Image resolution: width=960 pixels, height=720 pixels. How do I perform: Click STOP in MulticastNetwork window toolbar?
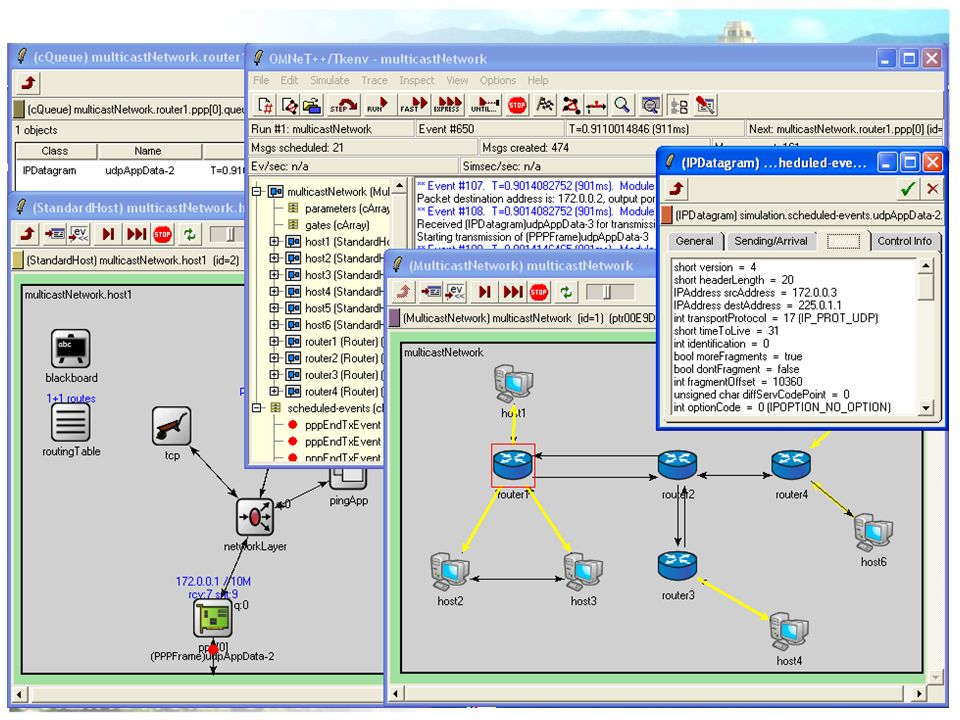click(x=539, y=292)
